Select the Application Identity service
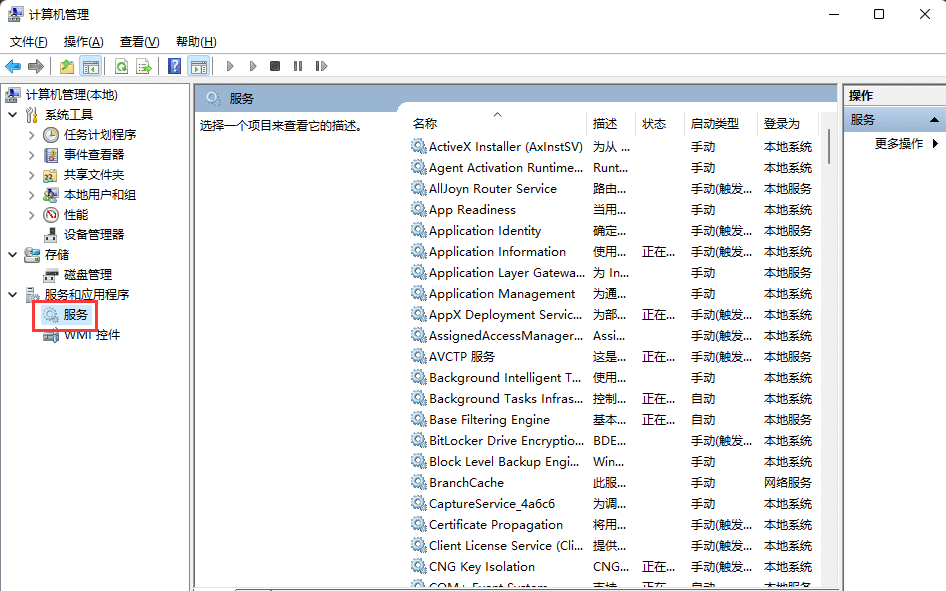The height and width of the screenshot is (591, 946). click(x=484, y=230)
